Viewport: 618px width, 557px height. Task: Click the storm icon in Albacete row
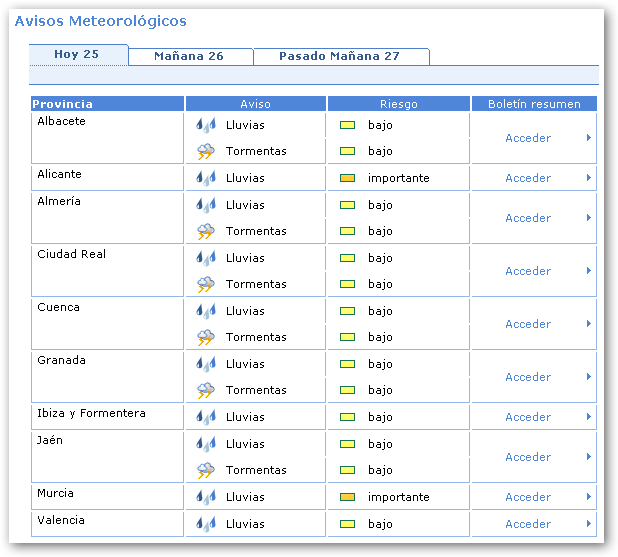[x=206, y=152]
